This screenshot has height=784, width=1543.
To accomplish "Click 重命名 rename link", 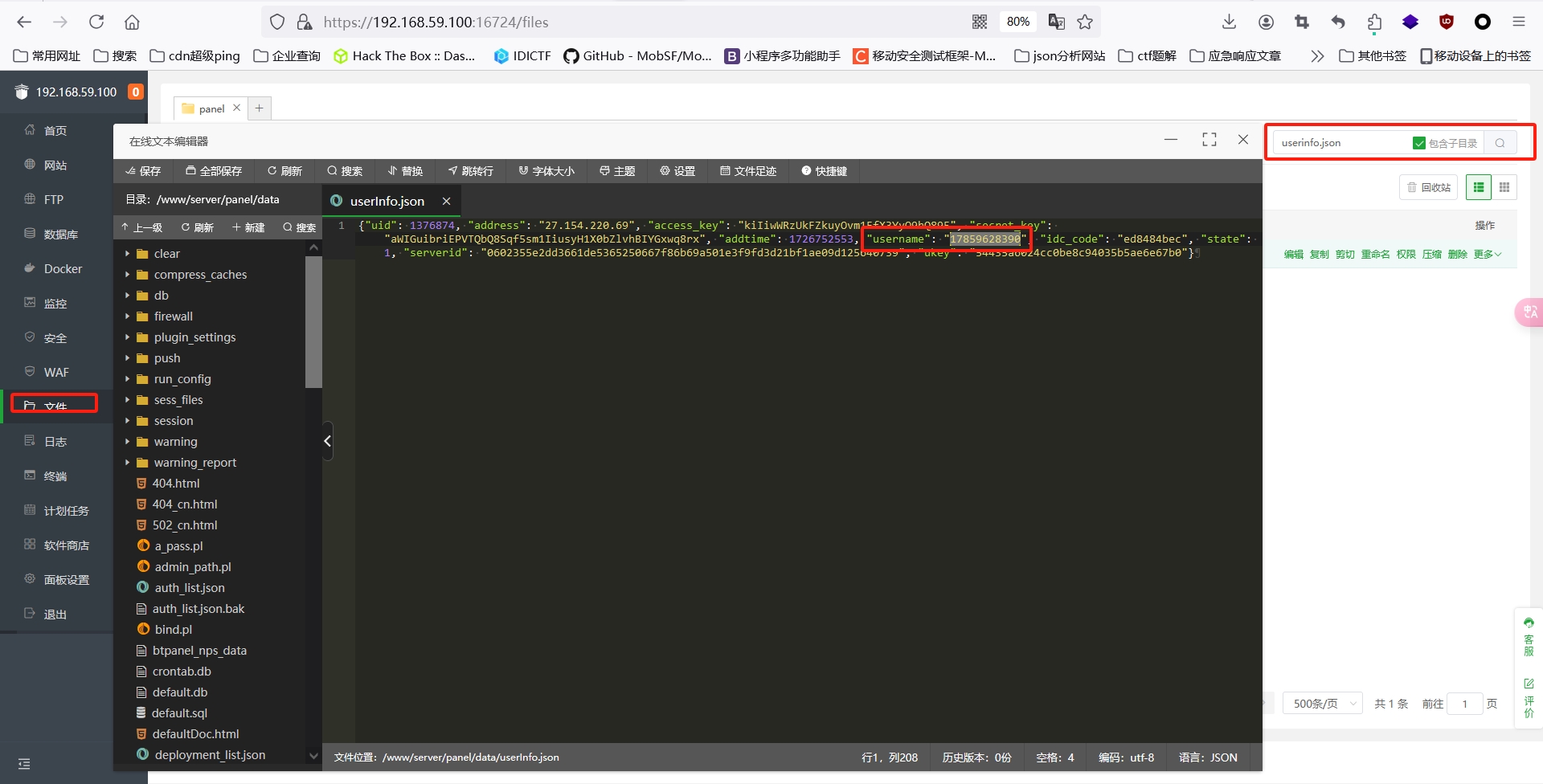I will [x=1375, y=254].
